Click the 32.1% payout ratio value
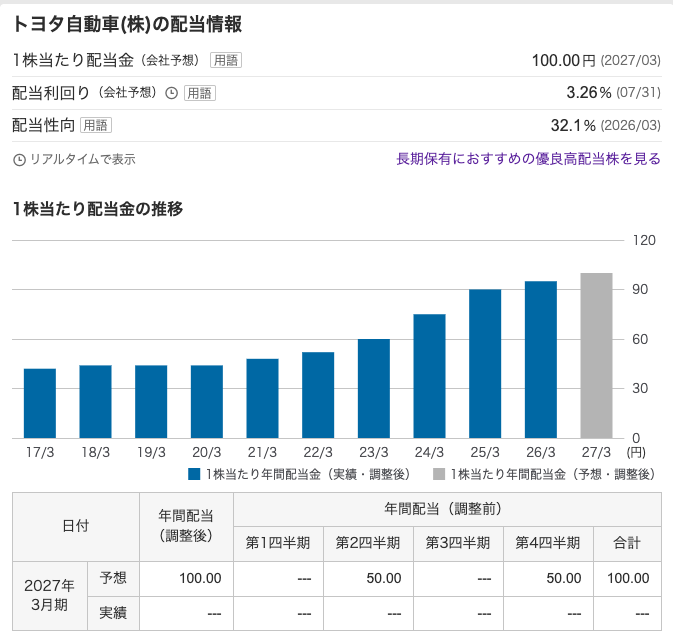 (573, 125)
